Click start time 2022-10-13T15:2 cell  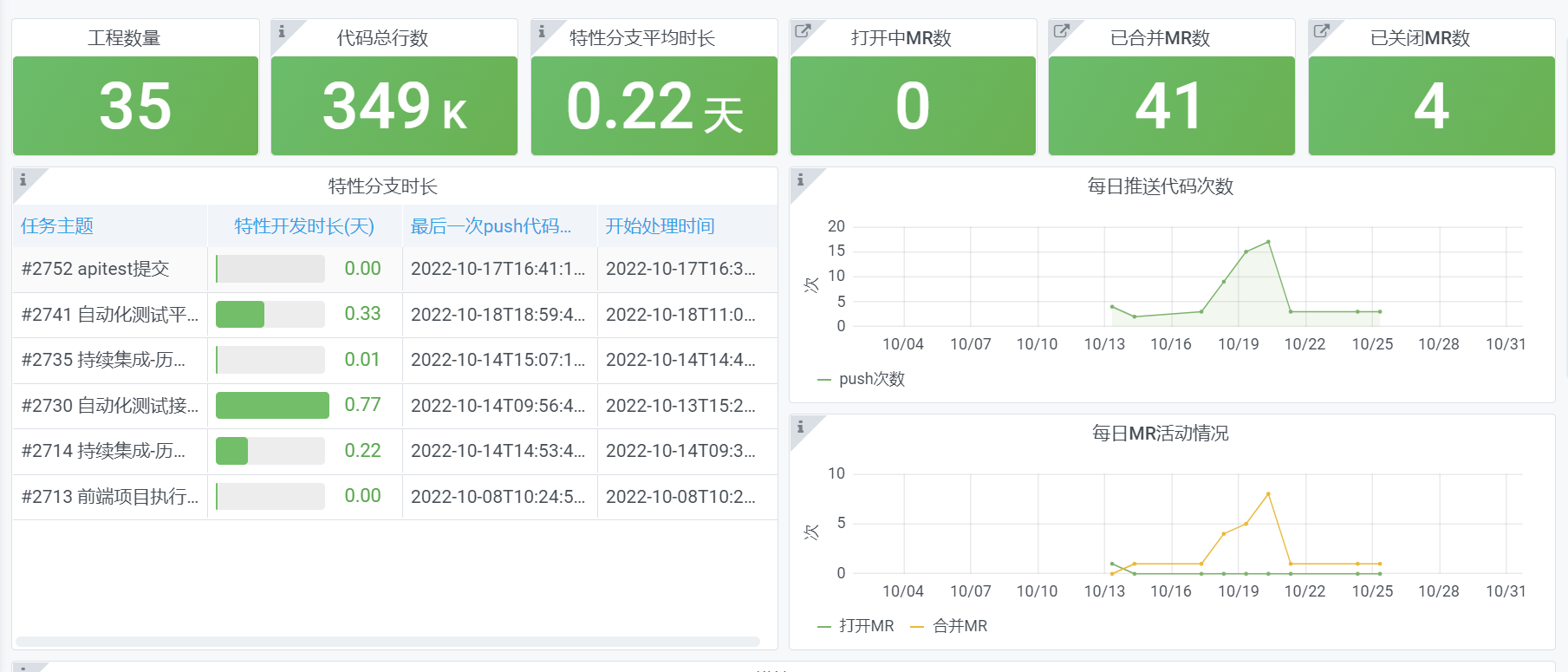pyautogui.click(x=687, y=406)
